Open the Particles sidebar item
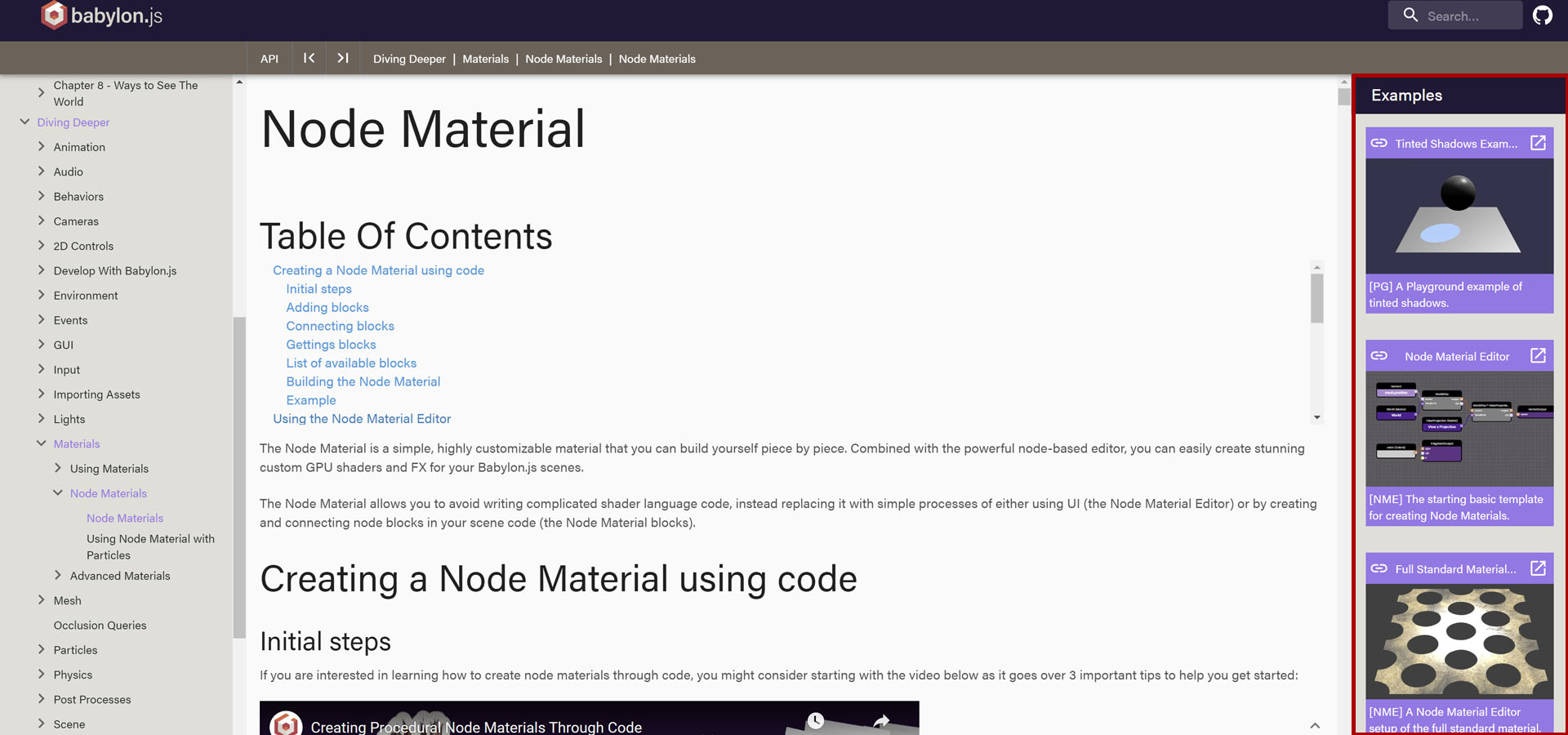 coord(75,650)
